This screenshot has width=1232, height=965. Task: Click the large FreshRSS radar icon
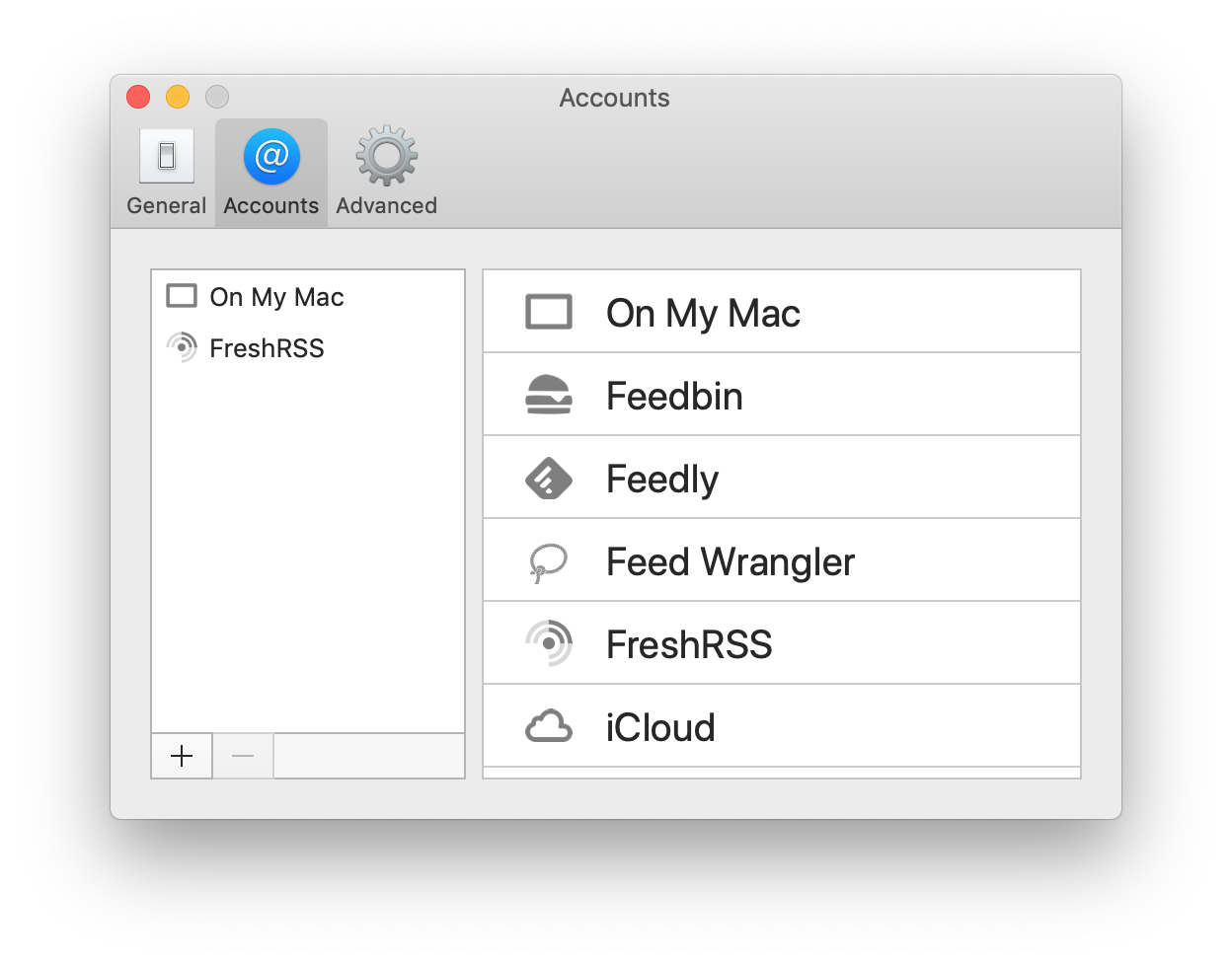click(x=549, y=643)
